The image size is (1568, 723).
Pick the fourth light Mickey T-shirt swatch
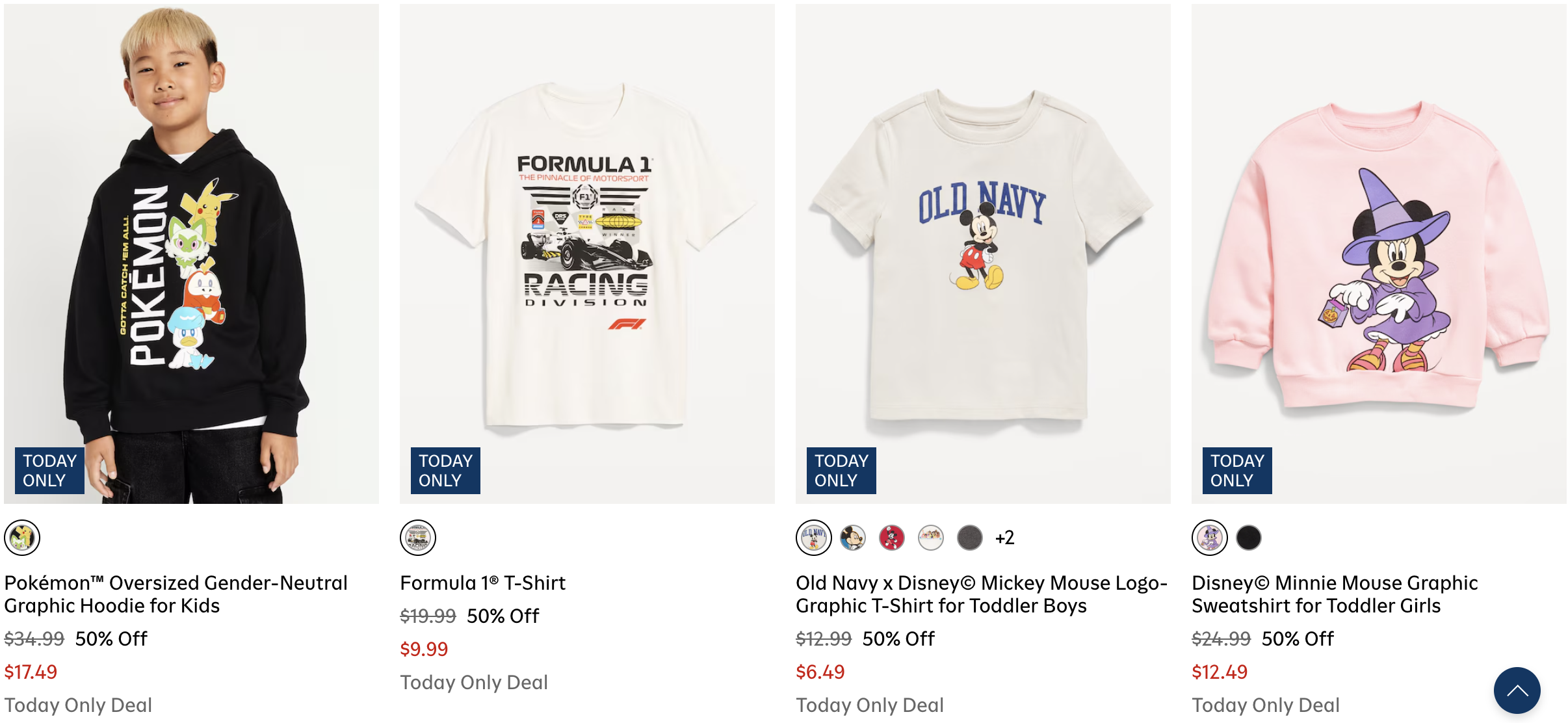pos(931,538)
